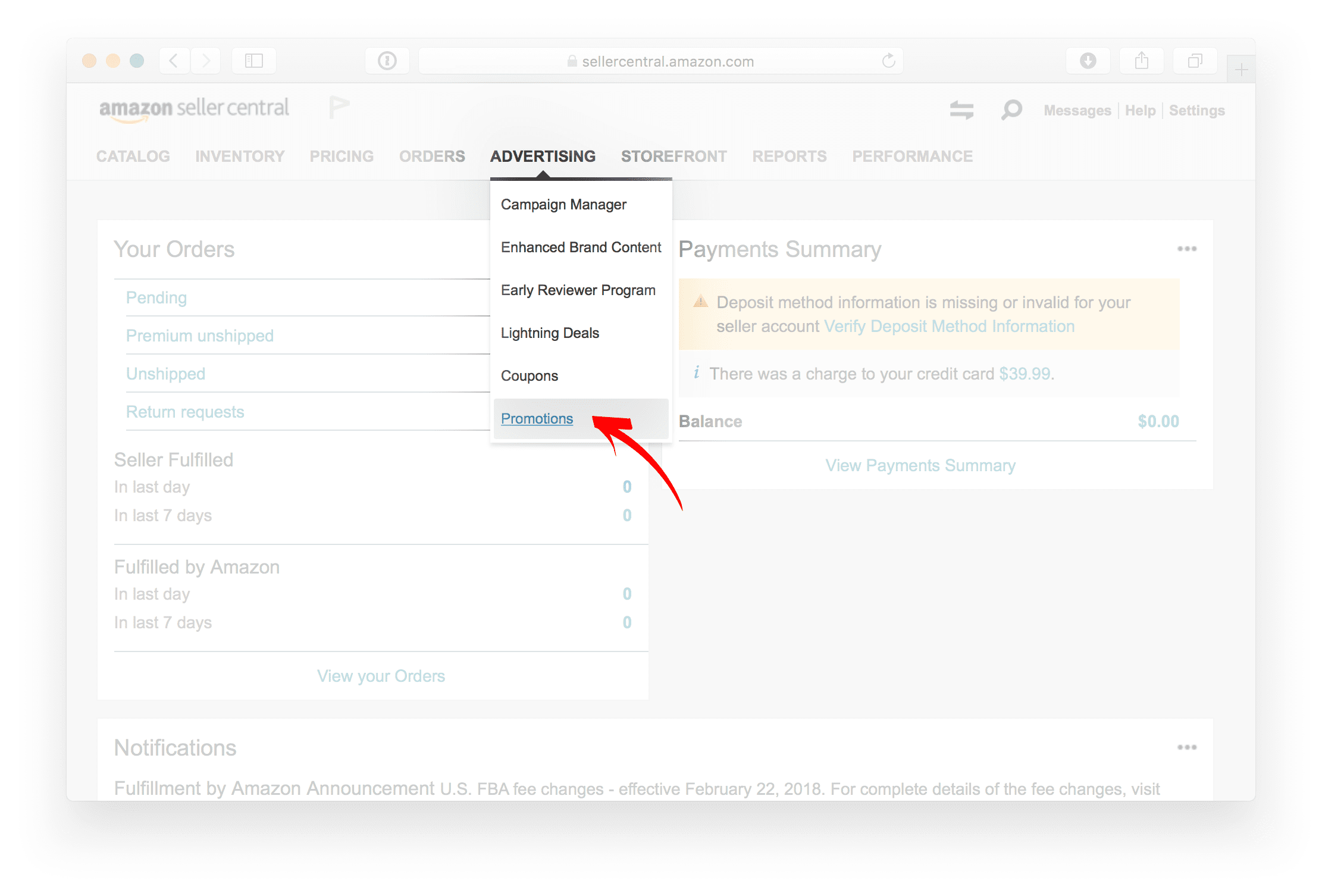The image size is (1322, 896).
Task: Open Payments Summary three-dot options
Action: (1187, 249)
